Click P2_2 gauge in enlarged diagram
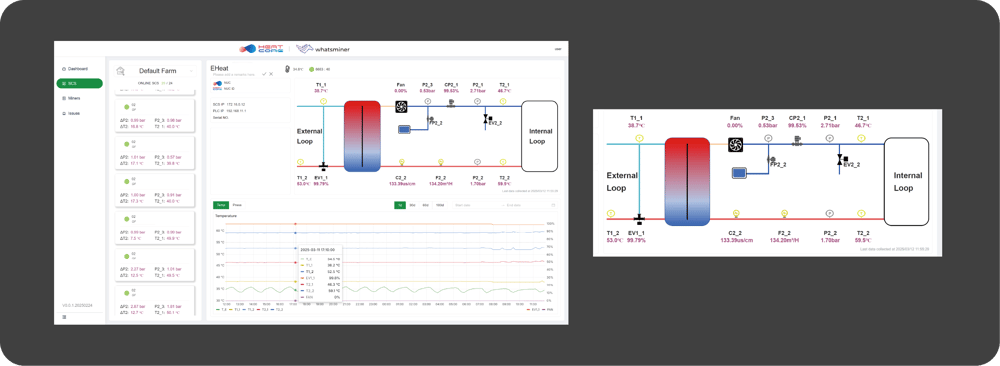The height and width of the screenshot is (366, 1000). [x=829, y=213]
